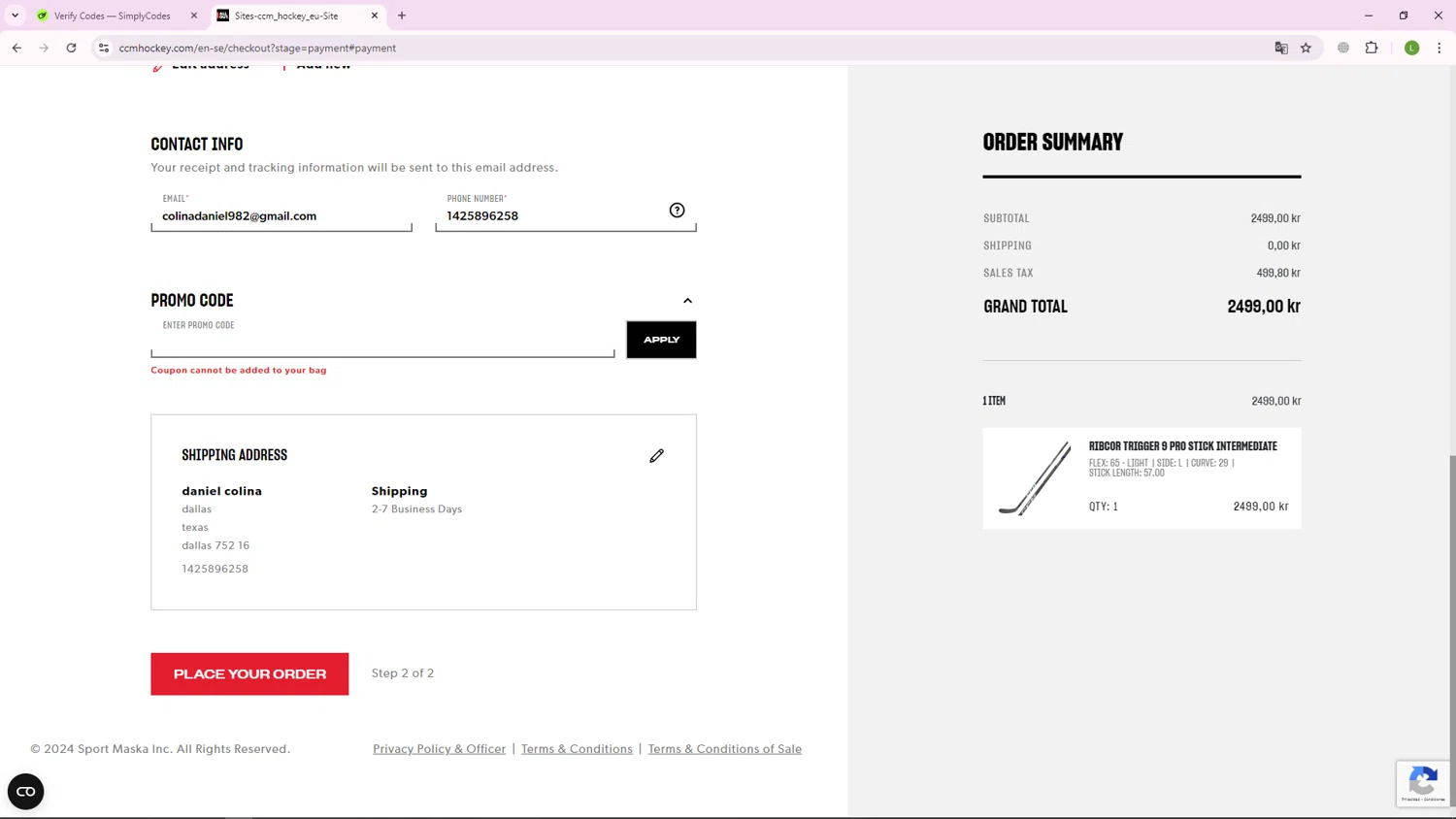Bookmark this page with star icon

tap(1307, 48)
